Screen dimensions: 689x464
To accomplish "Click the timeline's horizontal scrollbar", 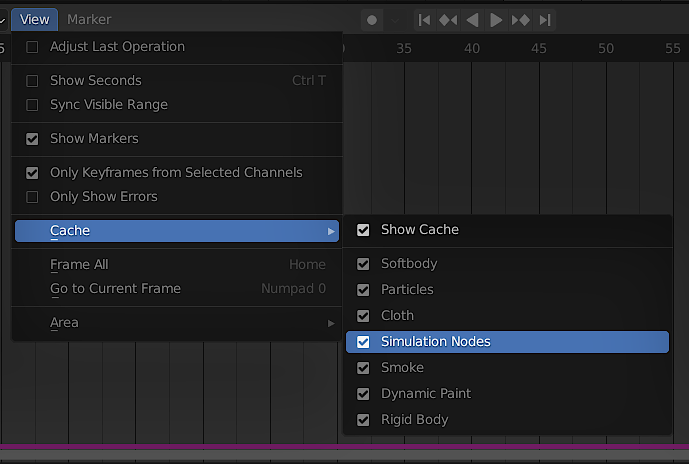I will pos(344,455).
